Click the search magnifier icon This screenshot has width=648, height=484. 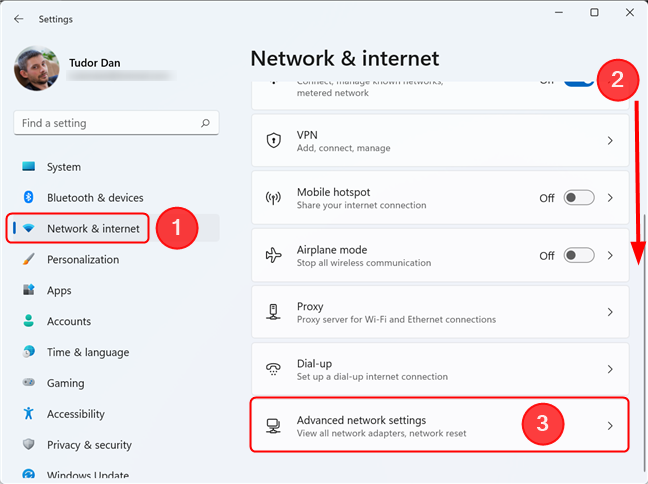click(x=205, y=123)
